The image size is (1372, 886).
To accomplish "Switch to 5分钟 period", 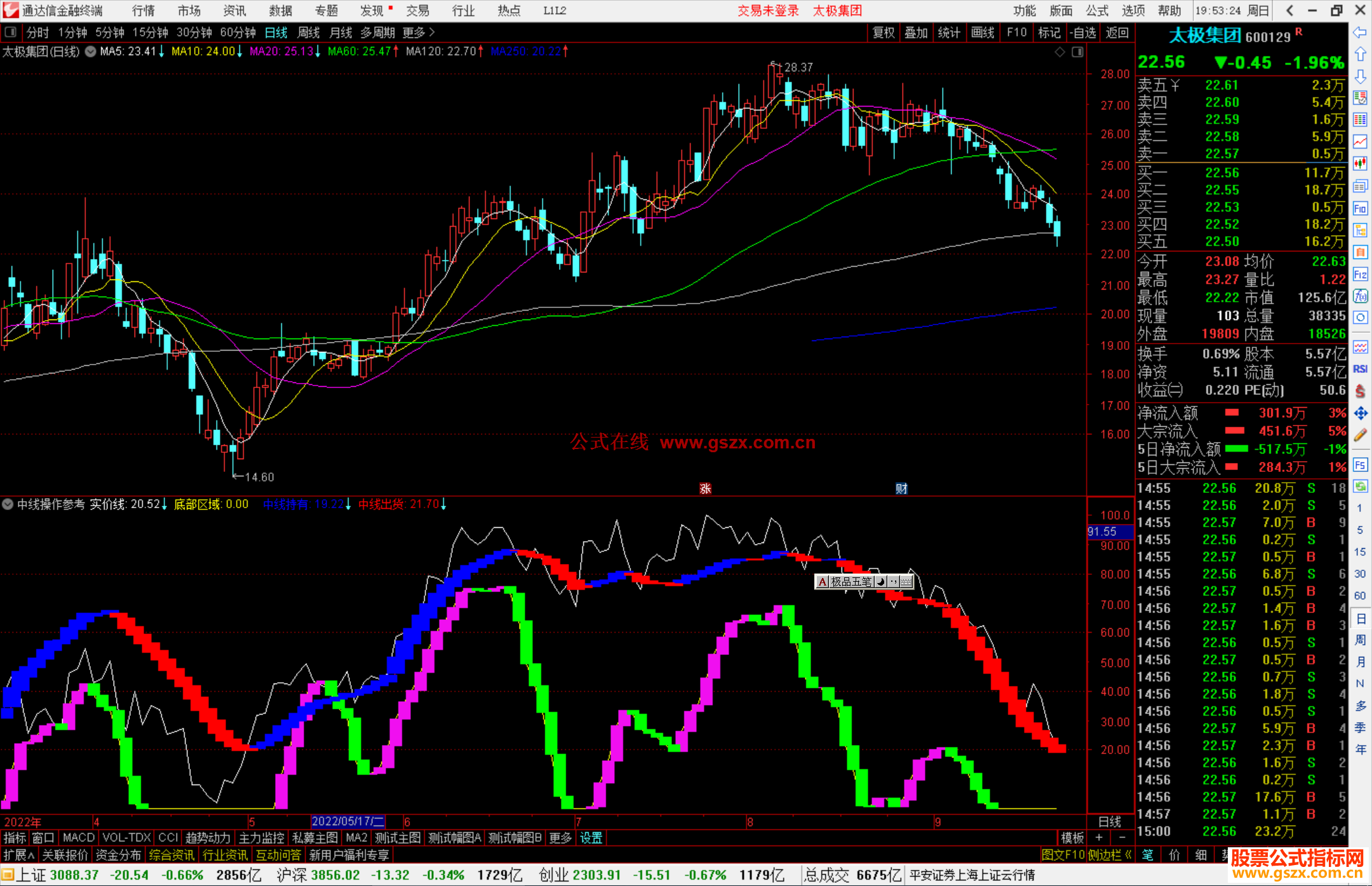I will (x=110, y=32).
